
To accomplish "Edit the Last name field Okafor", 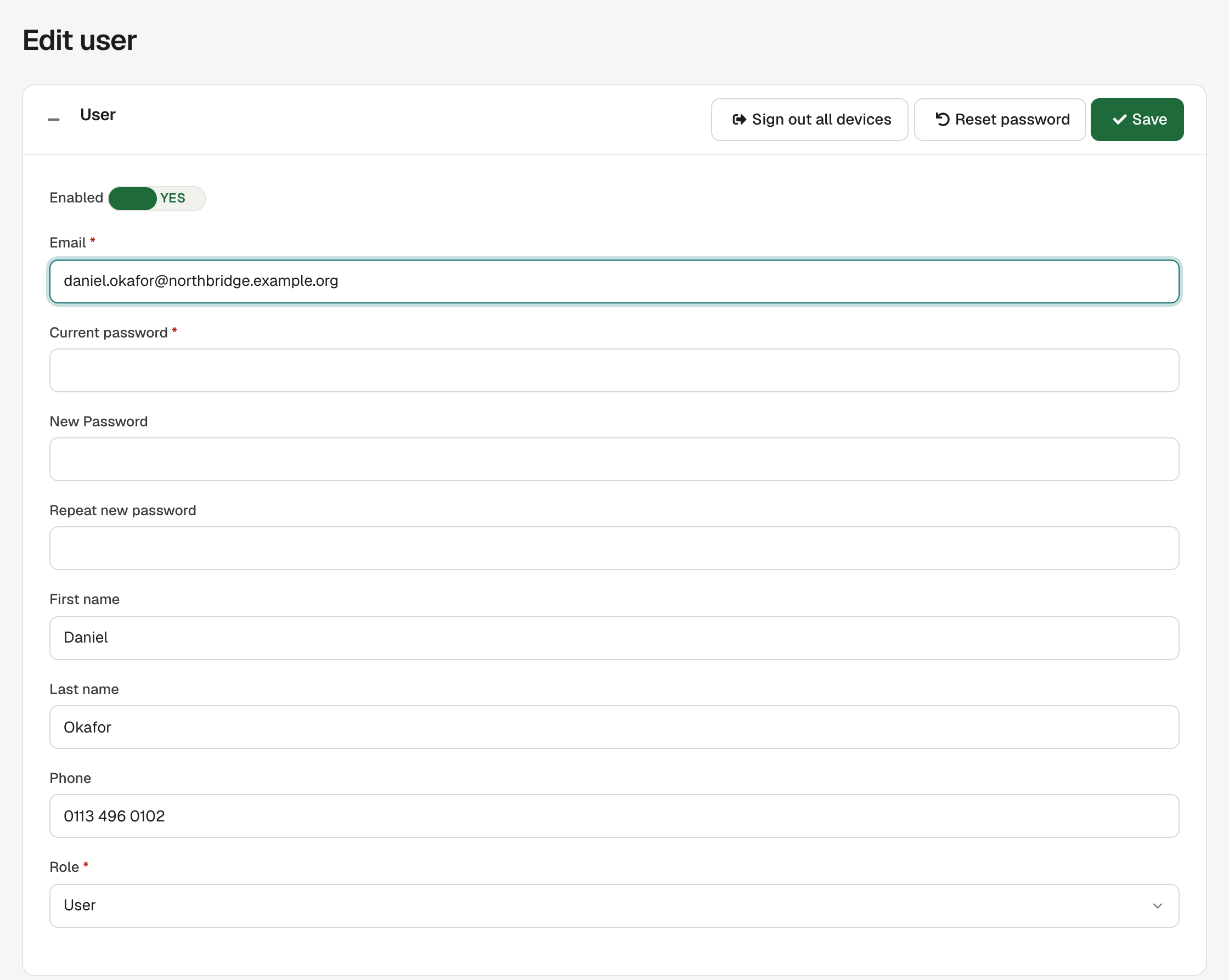I will [x=614, y=727].
